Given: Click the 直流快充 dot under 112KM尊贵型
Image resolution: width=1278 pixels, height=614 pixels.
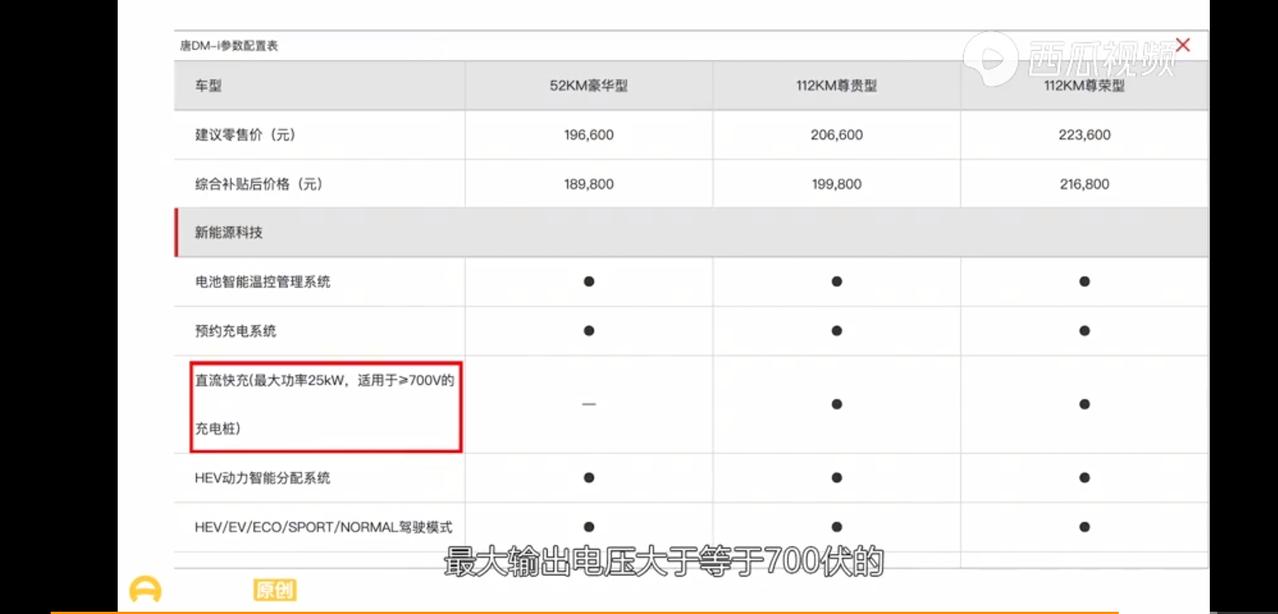Looking at the screenshot, I should point(837,404).
